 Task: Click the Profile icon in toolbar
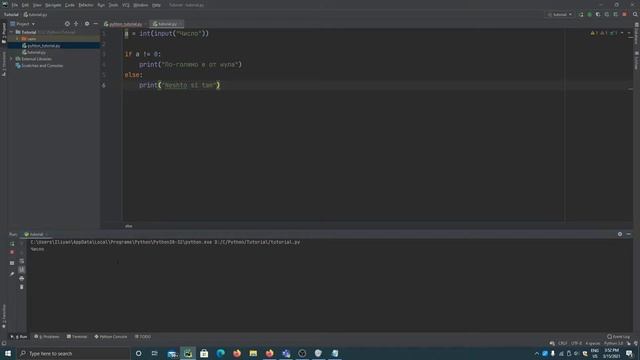(607, 15)
